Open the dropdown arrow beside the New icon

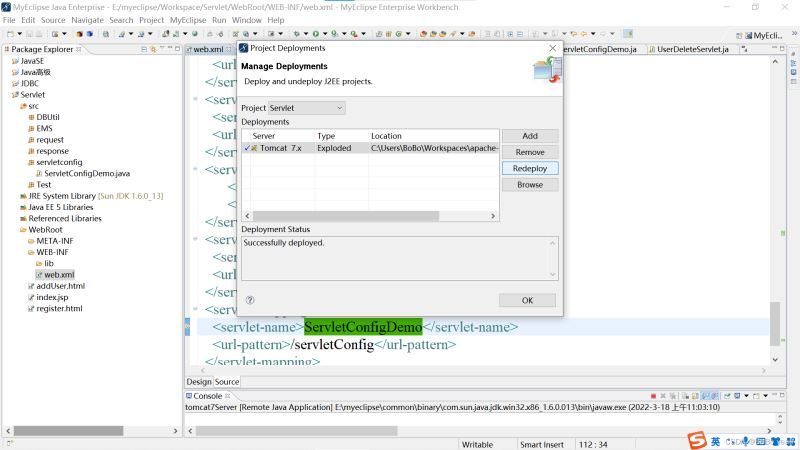(x=19, y=34)
